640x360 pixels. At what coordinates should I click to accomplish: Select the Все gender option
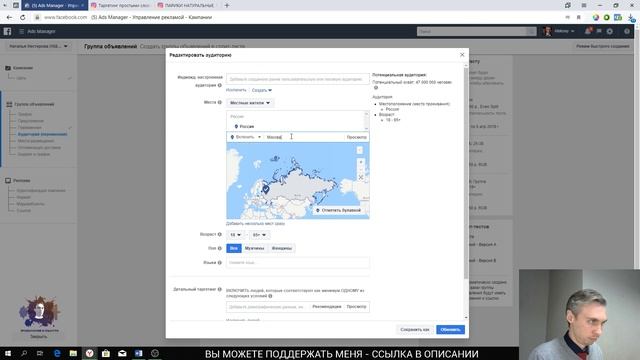(x=234, y=248)
